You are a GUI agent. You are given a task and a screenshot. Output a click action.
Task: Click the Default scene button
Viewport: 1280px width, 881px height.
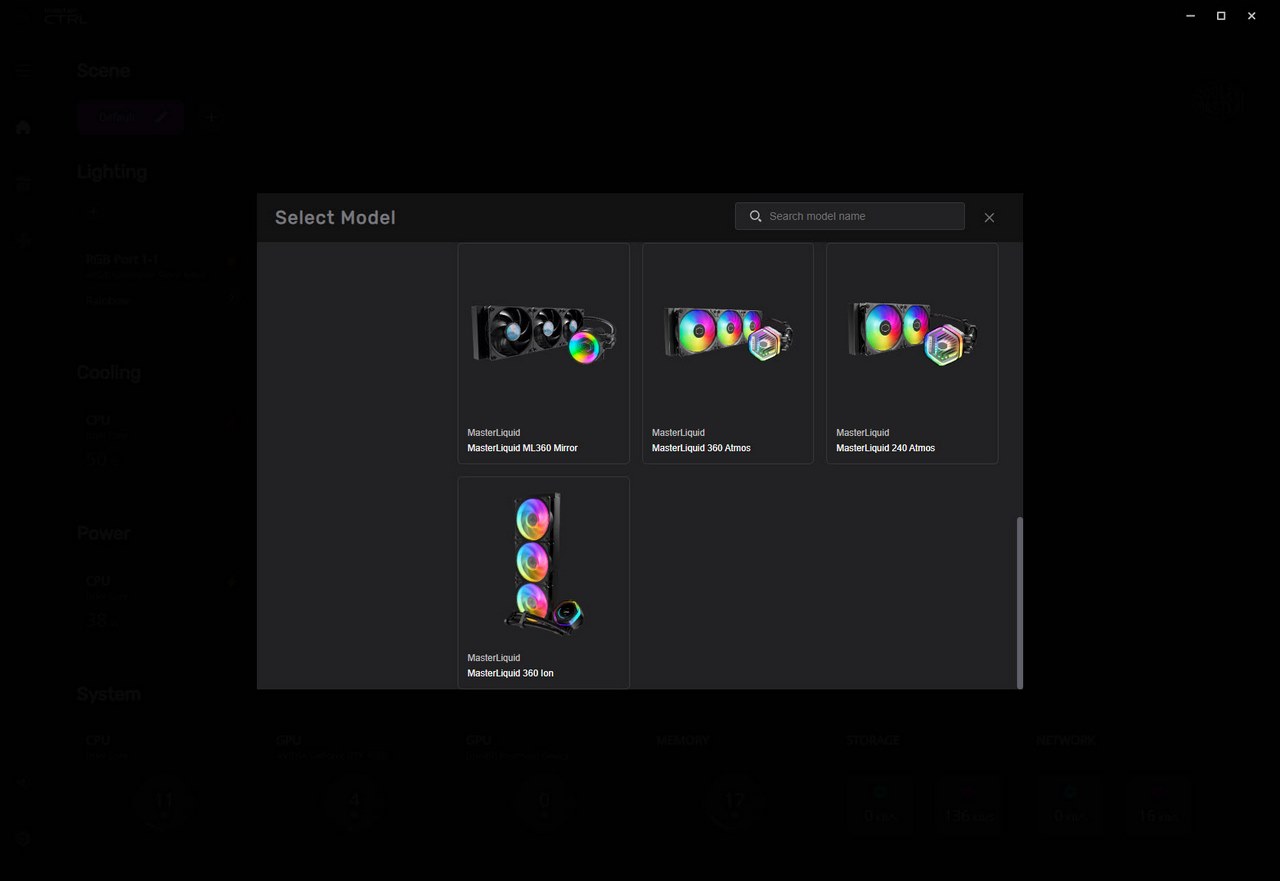[x=130, y=117]
